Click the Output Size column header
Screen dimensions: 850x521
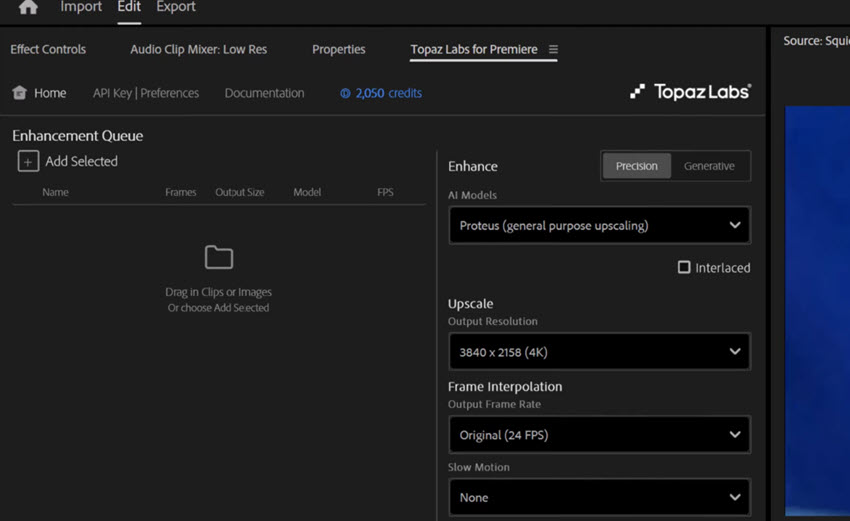240,192
